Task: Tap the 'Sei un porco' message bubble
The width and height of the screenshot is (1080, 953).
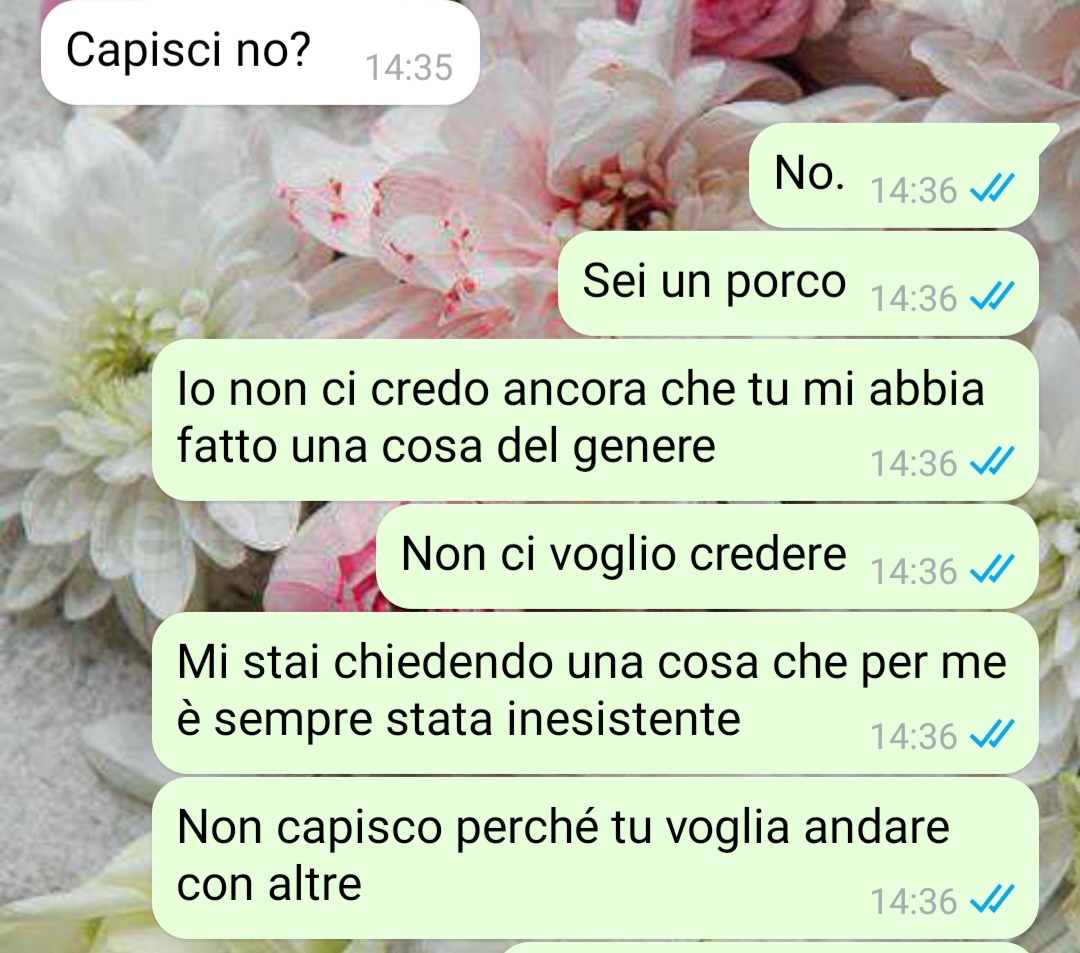Action: pos(798,284)
